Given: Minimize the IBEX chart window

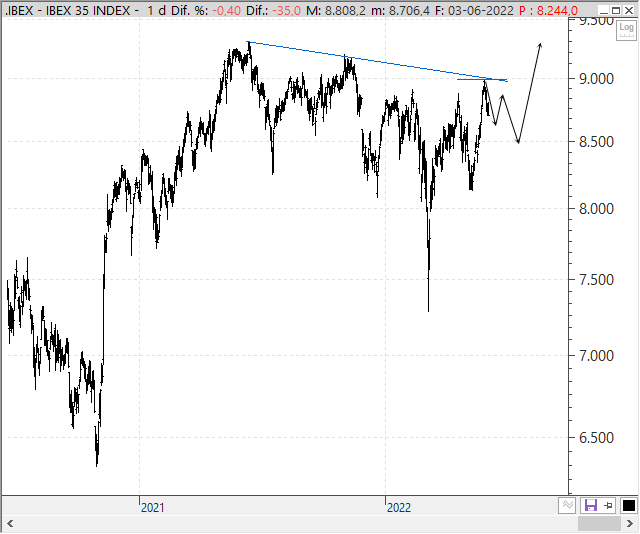Looking at the screenshot, I should [x=603, y=10].
